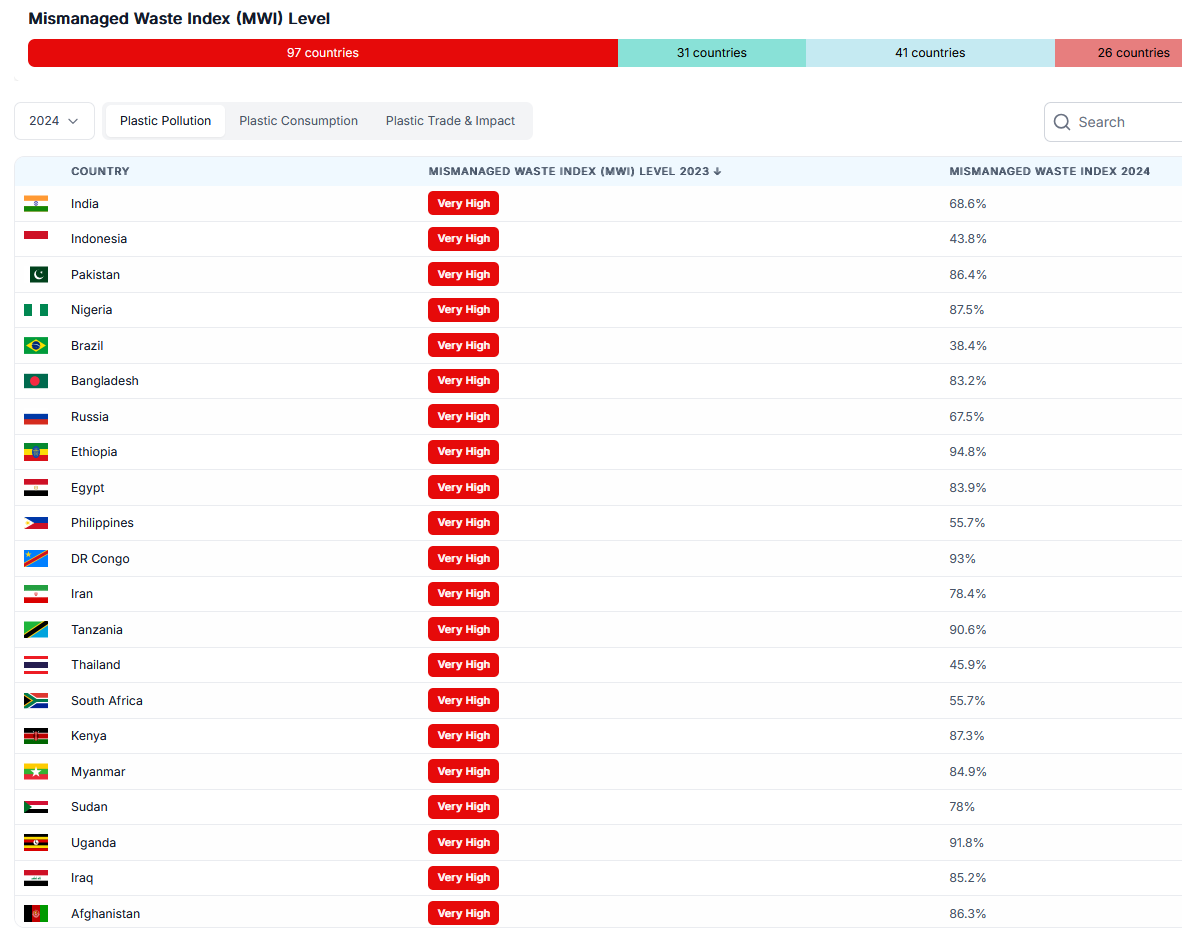Switch to the Plastic Consumption tab
1182x935 pixels.
[x=299, y=121]
